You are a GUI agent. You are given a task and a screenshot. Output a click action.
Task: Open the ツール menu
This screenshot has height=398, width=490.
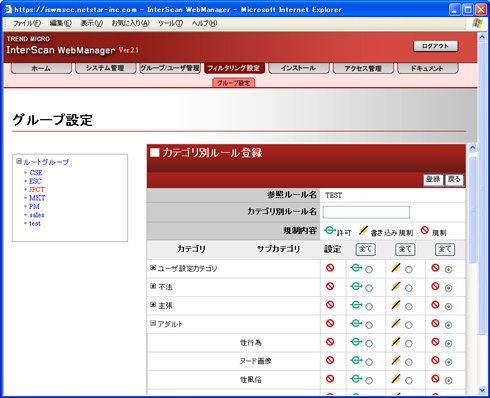pos(170,23)
